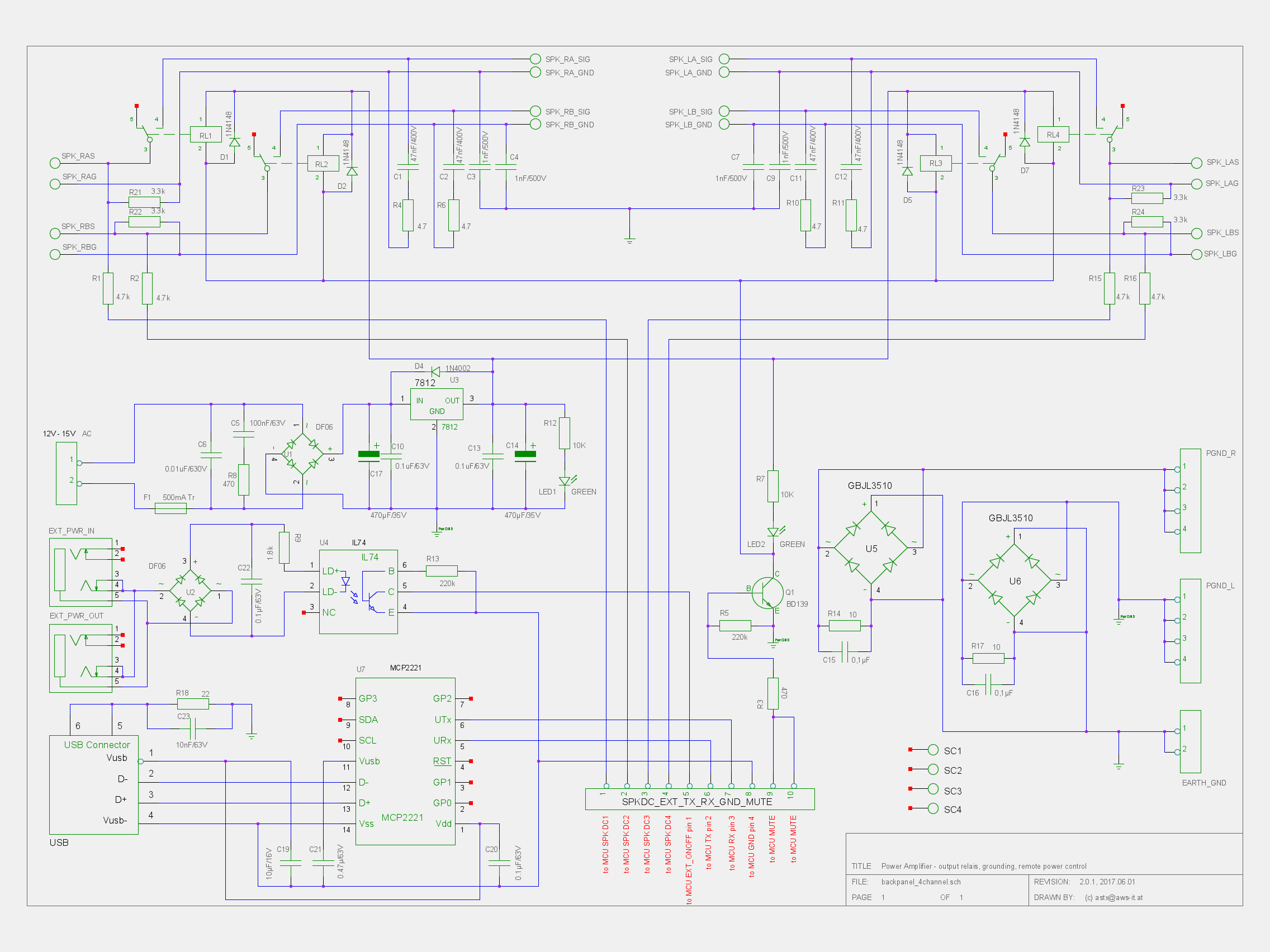Click the file name backpanel_4channel.sch
This screenshot has width=1270, height=952.
(x=920, y=882)
